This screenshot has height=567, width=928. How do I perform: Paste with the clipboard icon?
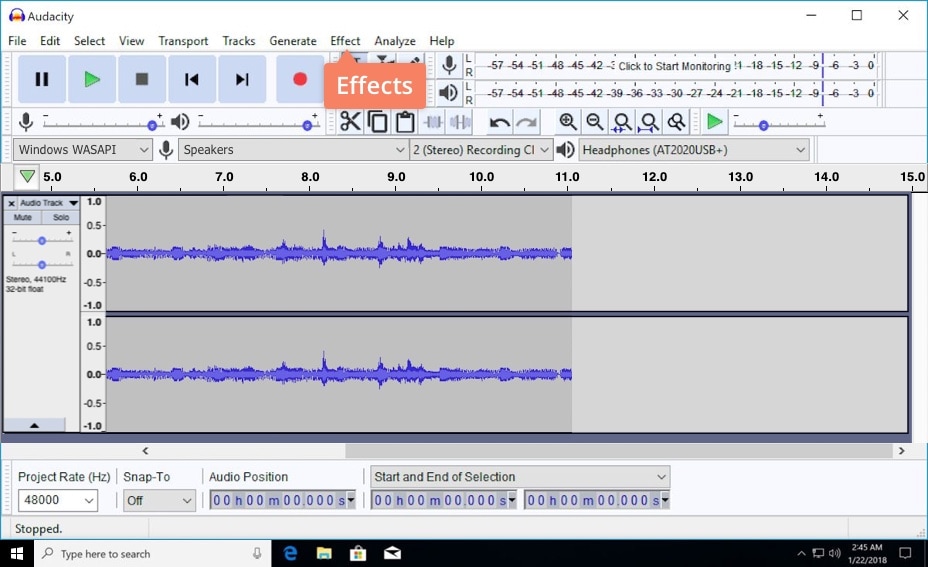pyautogui.click(x=405, y=122)
